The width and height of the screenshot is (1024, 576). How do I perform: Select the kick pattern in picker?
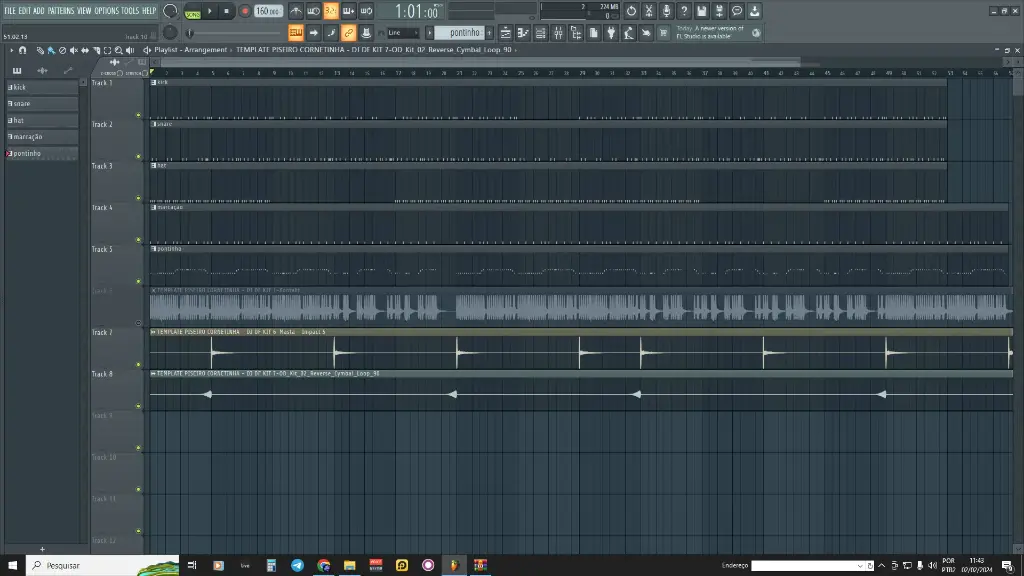(42, 87)
